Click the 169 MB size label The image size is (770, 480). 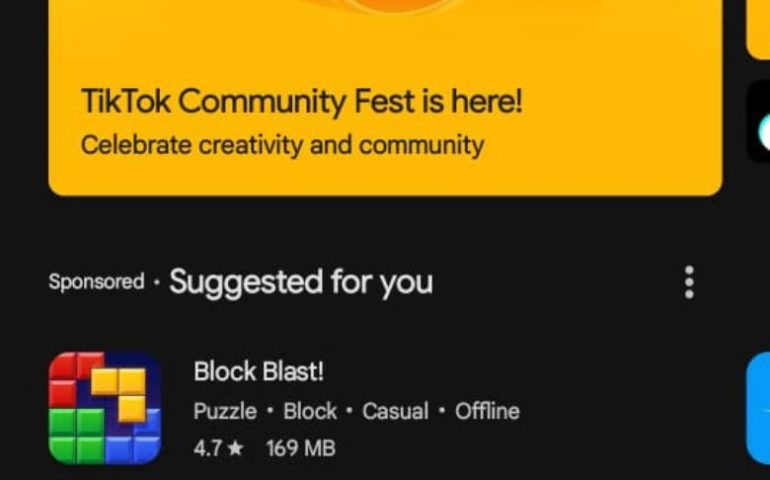(x=301, y=449)
